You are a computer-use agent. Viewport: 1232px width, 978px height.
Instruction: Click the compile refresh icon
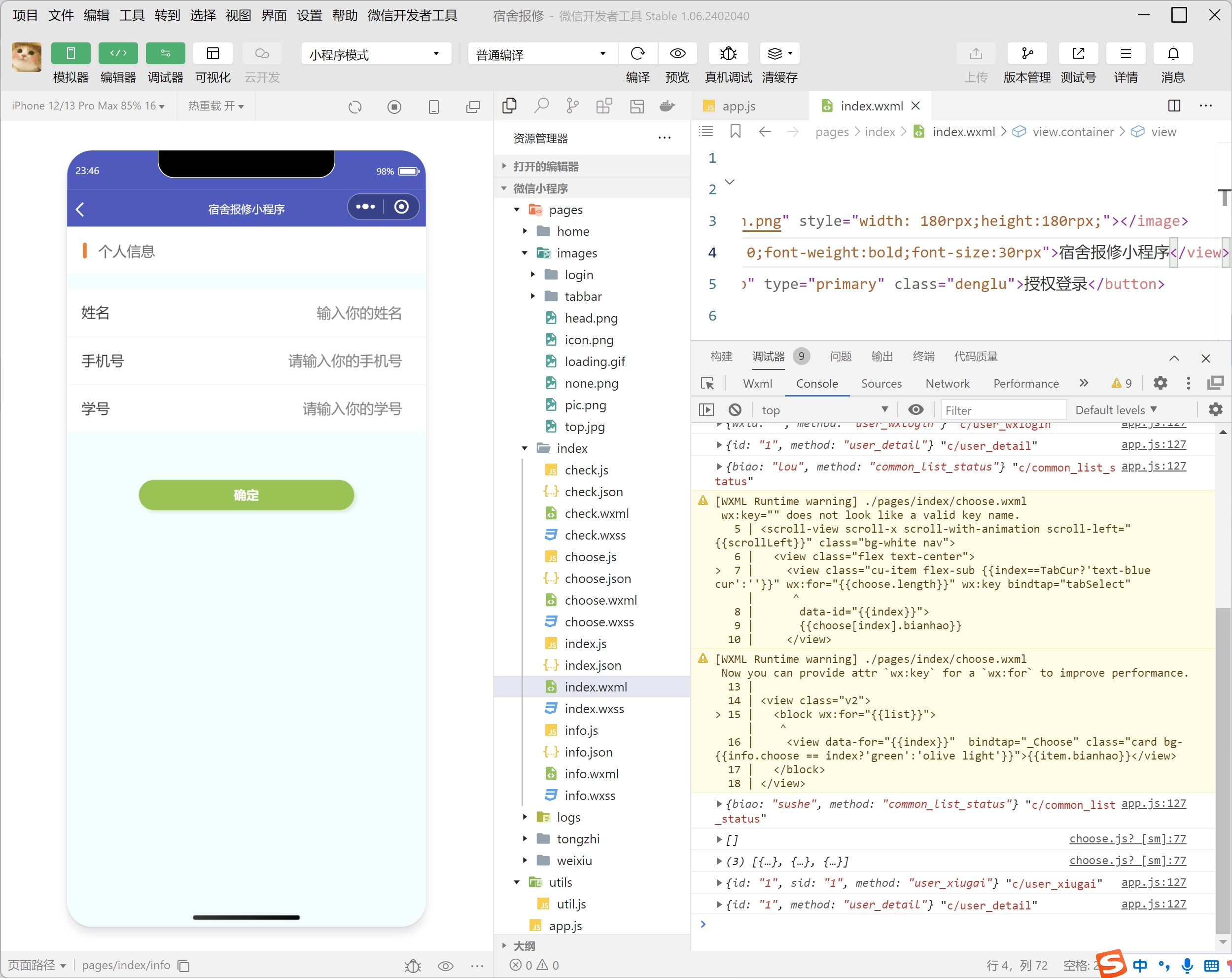(637, 54)
